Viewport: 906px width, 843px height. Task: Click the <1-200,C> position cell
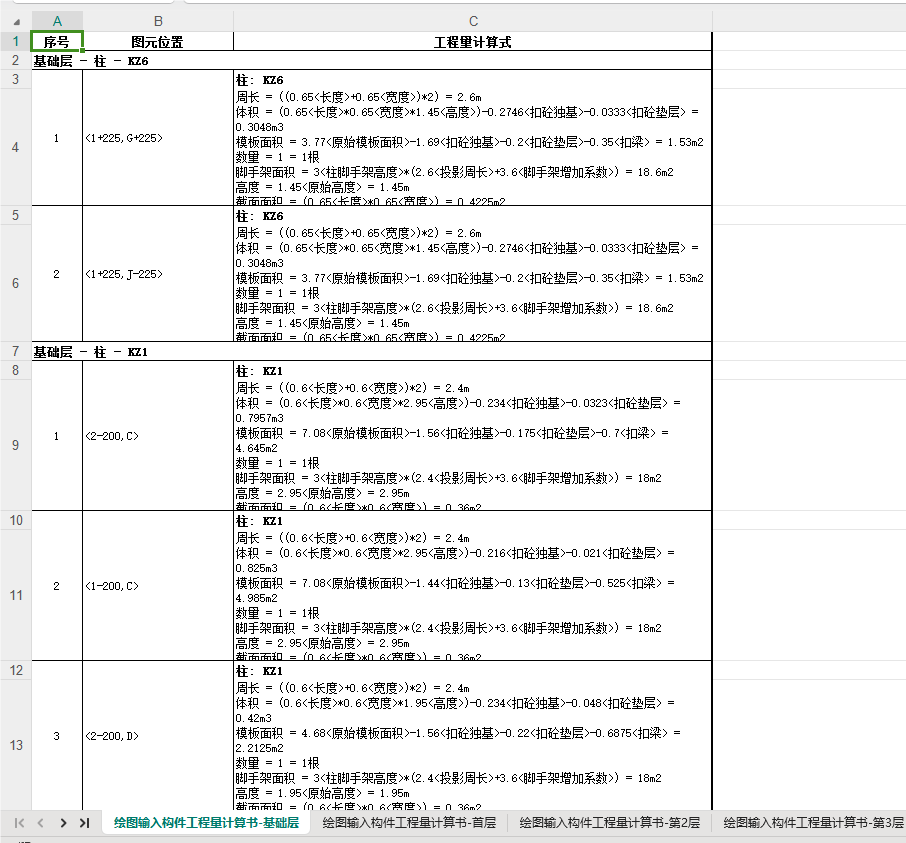pos(158,586)
